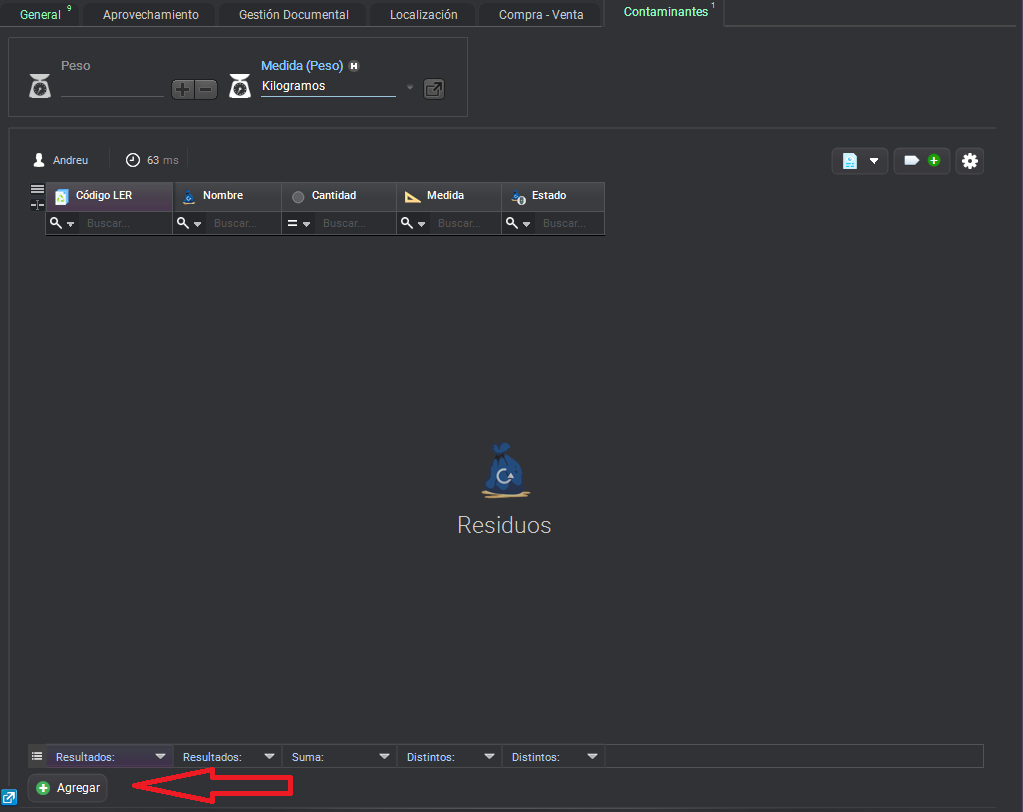Open the Suma footer dropdown

[384, 757]
